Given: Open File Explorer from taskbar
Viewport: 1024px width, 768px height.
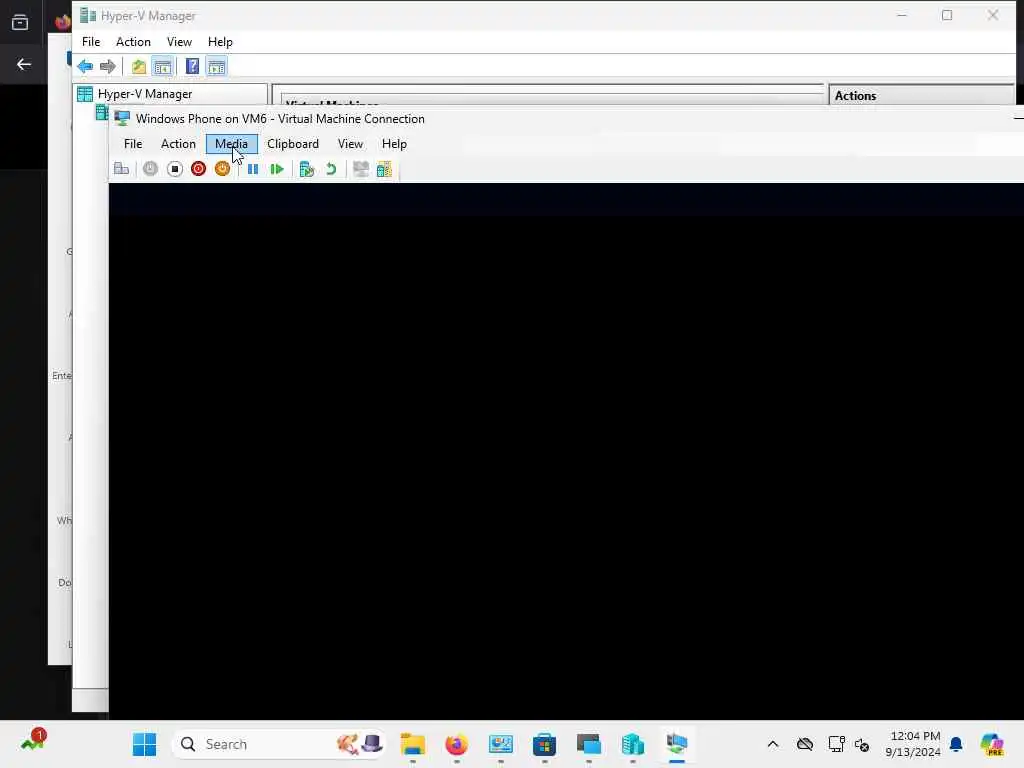Looking at the screenshot, I should [x=413, y=744].
